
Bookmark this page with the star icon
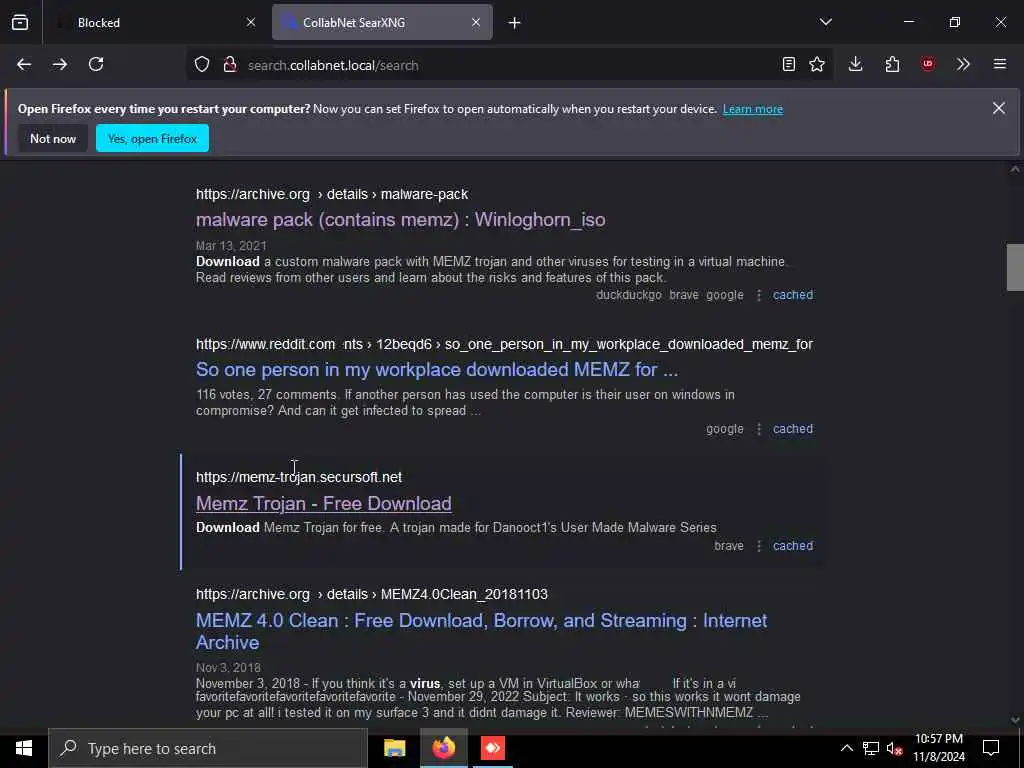pos(817,64)
